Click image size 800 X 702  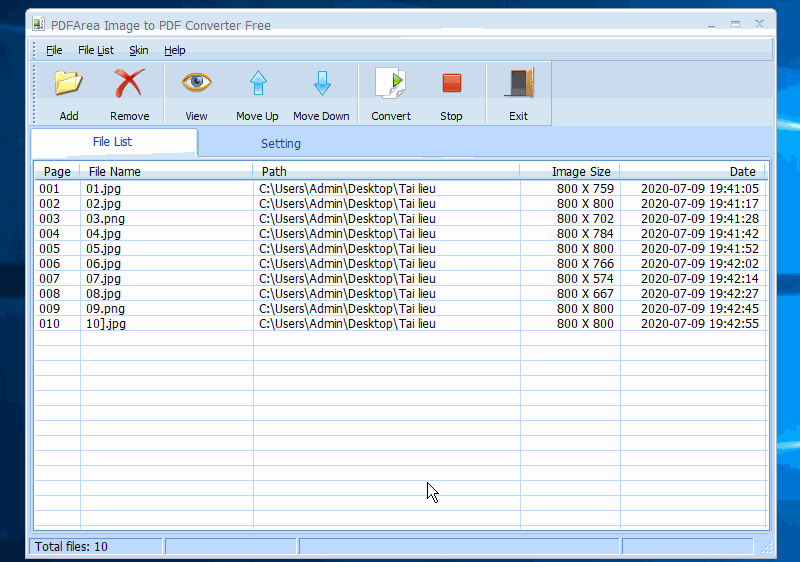585,219
